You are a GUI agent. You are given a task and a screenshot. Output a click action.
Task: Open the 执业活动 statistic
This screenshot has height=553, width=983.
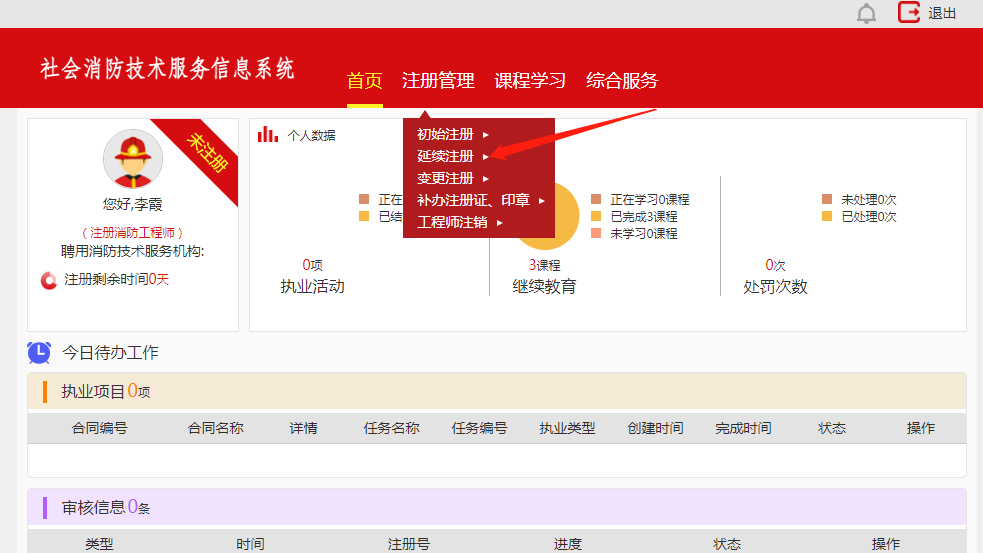(312, 287)
